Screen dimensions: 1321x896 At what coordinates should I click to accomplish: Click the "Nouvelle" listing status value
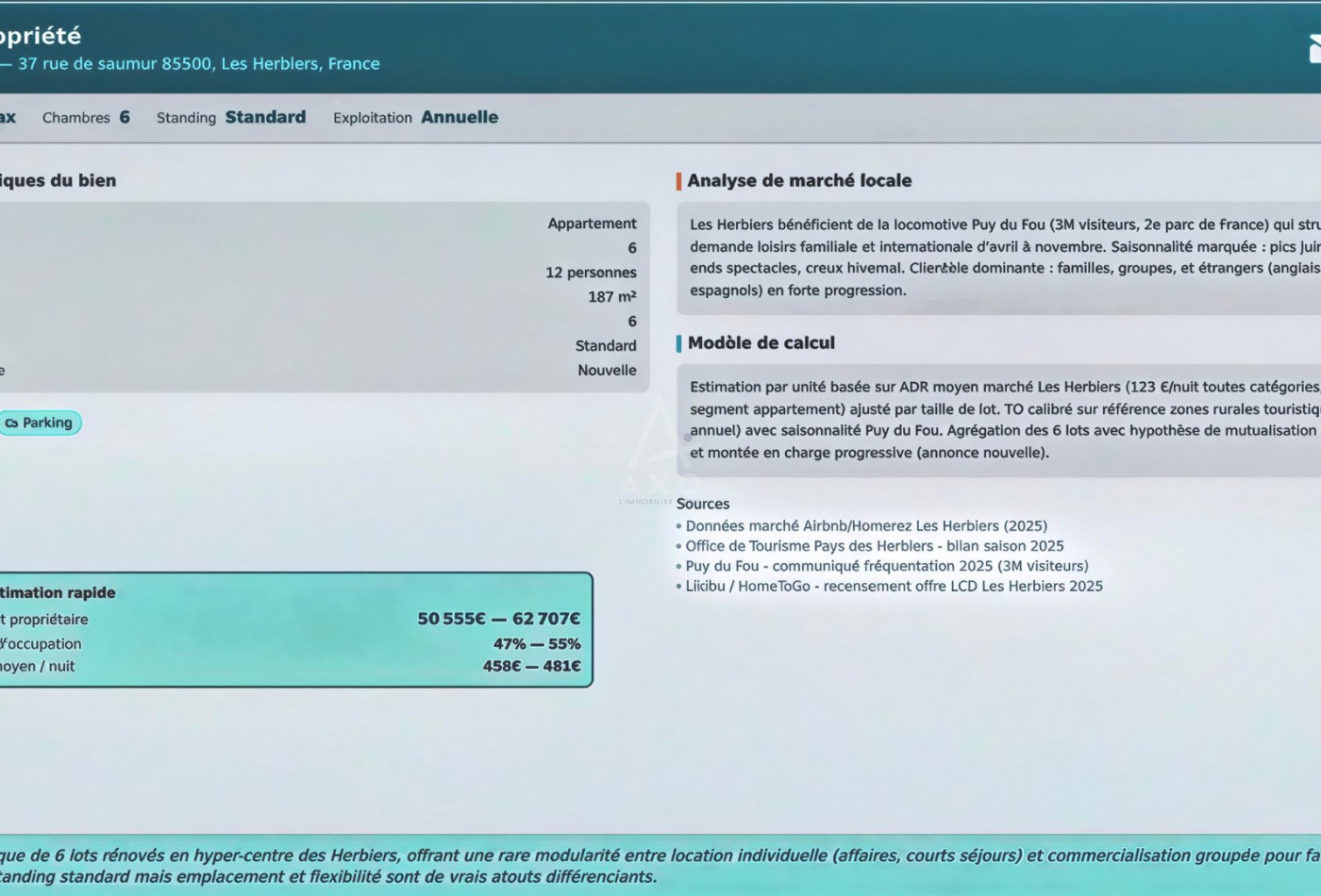click(x=607, y=371)
